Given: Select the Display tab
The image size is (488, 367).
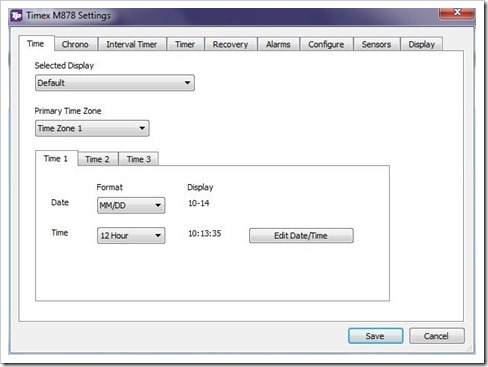Looking at the screenshot, I should pos(422,44).
